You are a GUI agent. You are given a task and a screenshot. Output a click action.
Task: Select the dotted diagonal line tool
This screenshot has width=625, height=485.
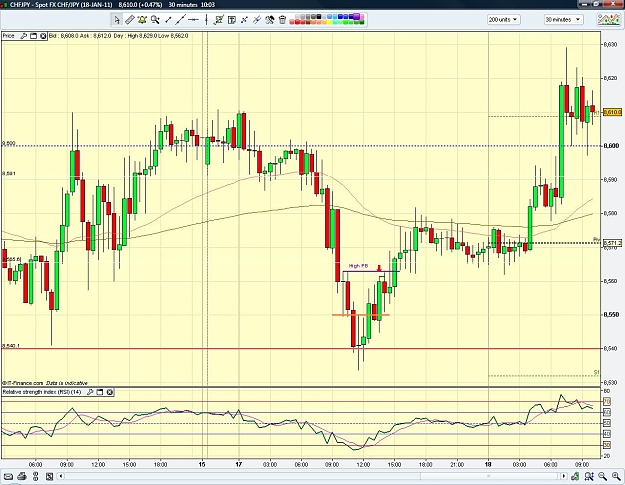pyautogui.click(x=244, y=20)
